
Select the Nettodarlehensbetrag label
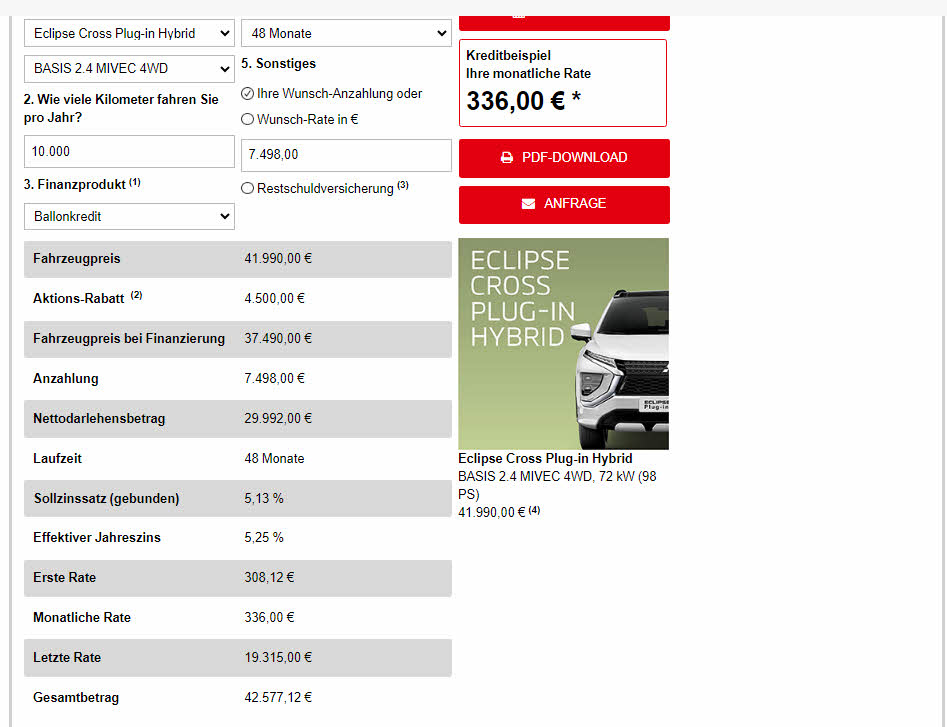[x=99, y=418]
